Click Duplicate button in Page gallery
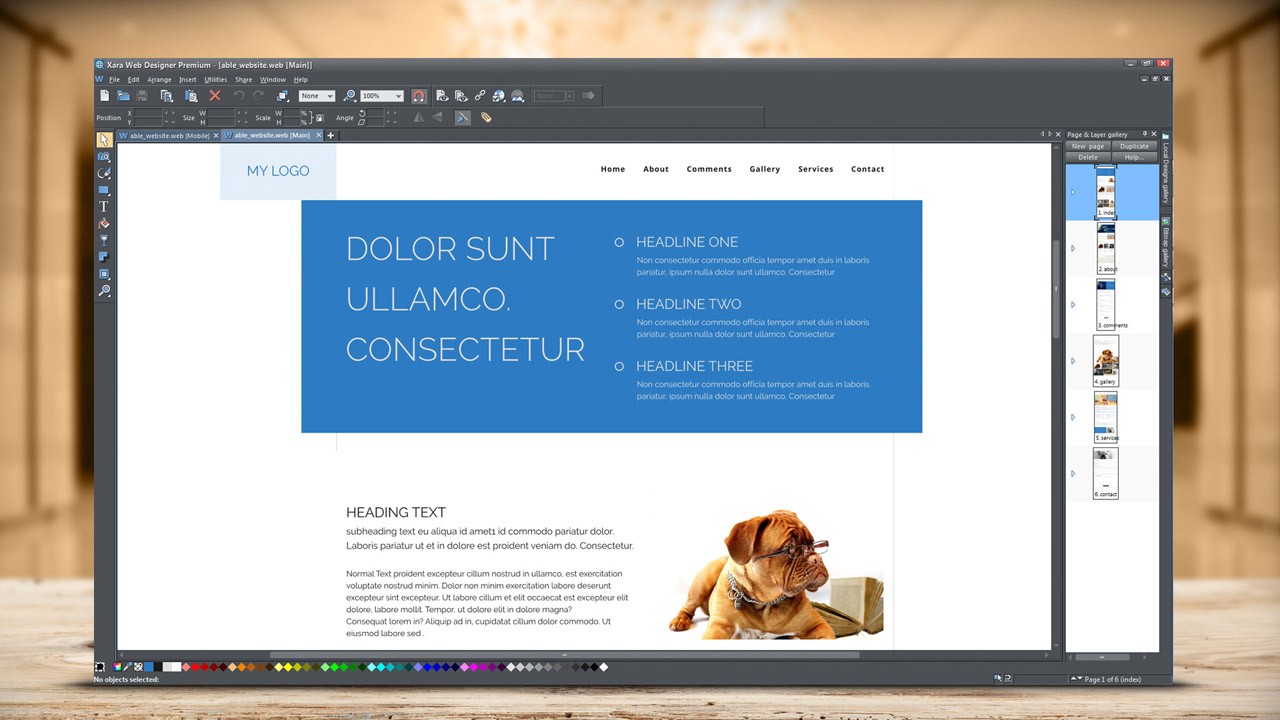 (x=1135, y=146)
